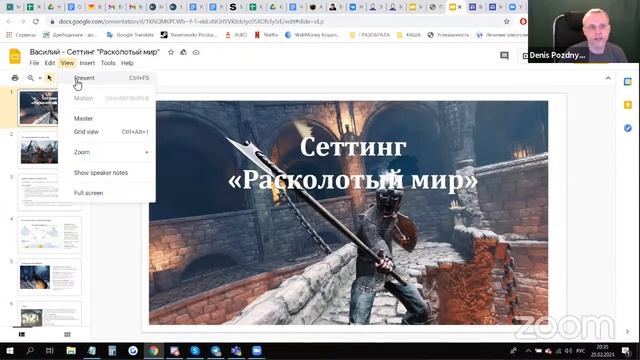640x360 pixels.
Task: Open Windows taskbar search
Action: point(30,351)
